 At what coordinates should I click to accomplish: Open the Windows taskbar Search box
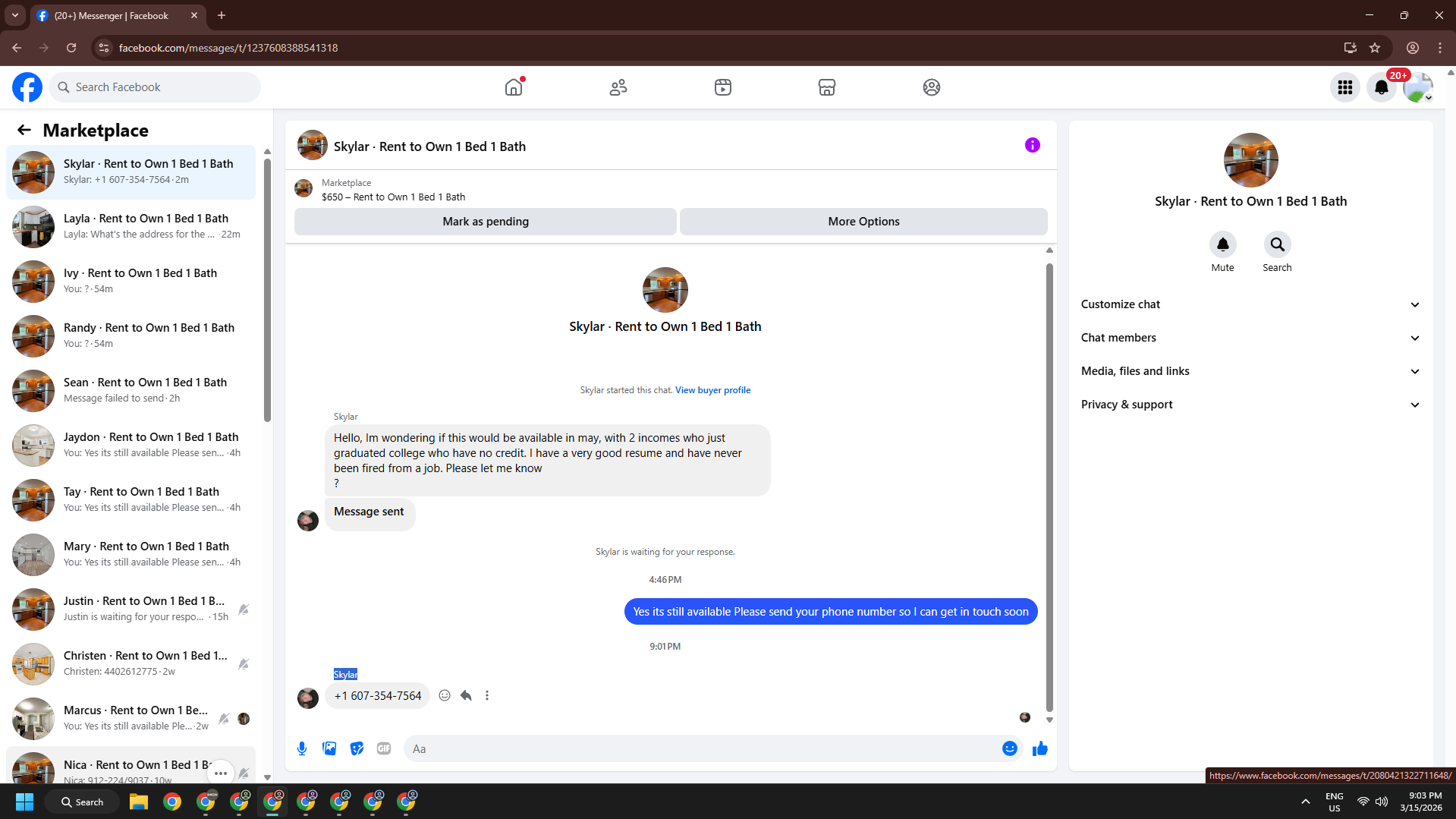(x=83, y=802)
